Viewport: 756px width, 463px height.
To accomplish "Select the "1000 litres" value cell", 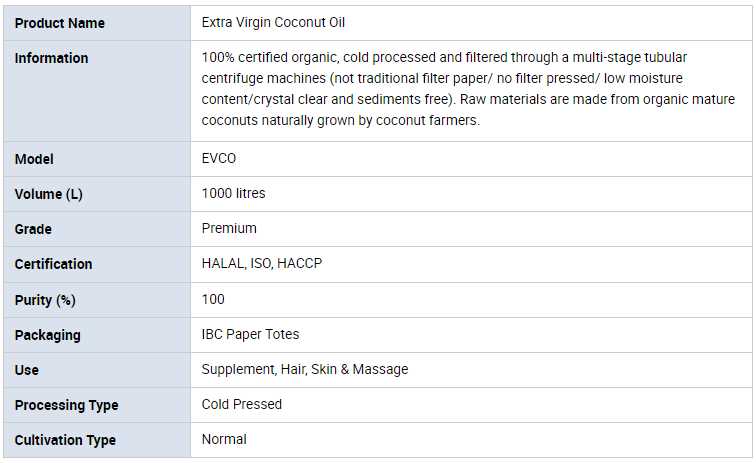I will (x=233, y=193).
